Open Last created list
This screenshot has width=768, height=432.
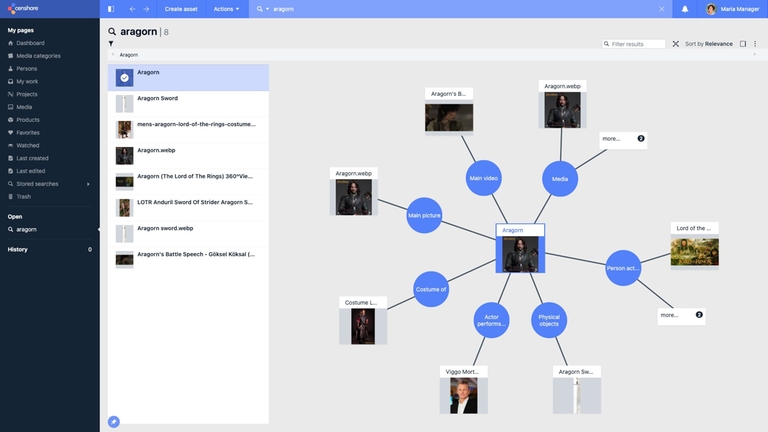point(32,158)
